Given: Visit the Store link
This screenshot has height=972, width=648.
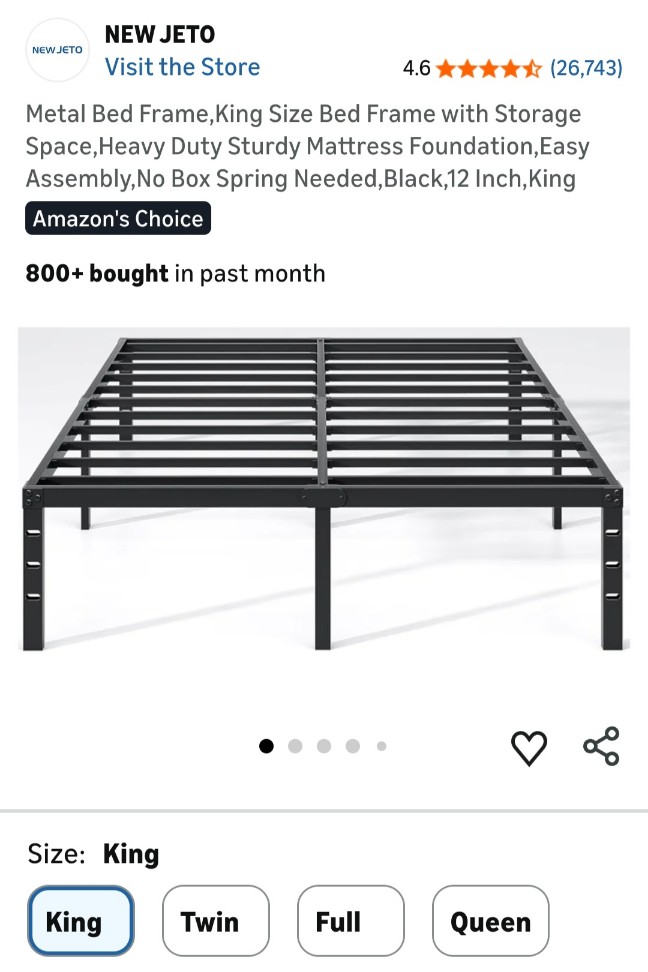Looking at the screenshot, I should [182, 67].
